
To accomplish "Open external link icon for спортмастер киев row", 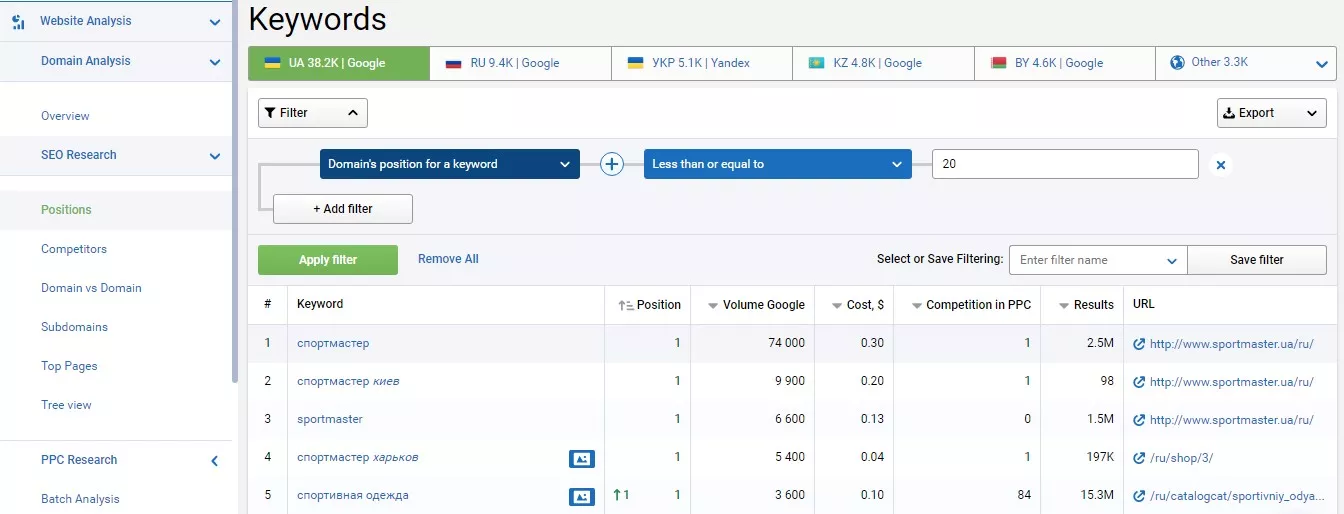I will pyautogui.click(x=1139, y=382).
